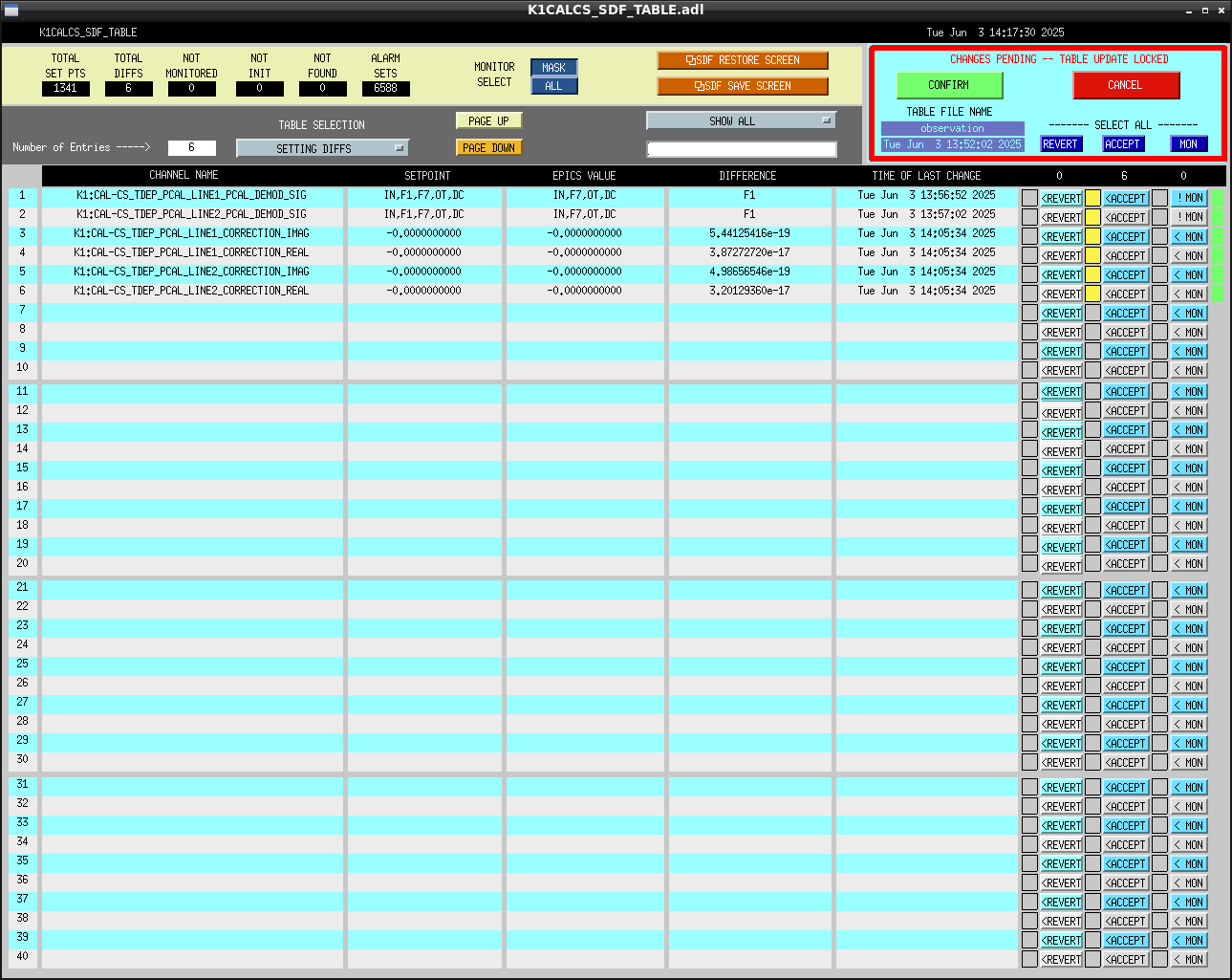Open the SETTING DIFFS table selection menu
The image size is (1232, 980).
click(322, 148)
